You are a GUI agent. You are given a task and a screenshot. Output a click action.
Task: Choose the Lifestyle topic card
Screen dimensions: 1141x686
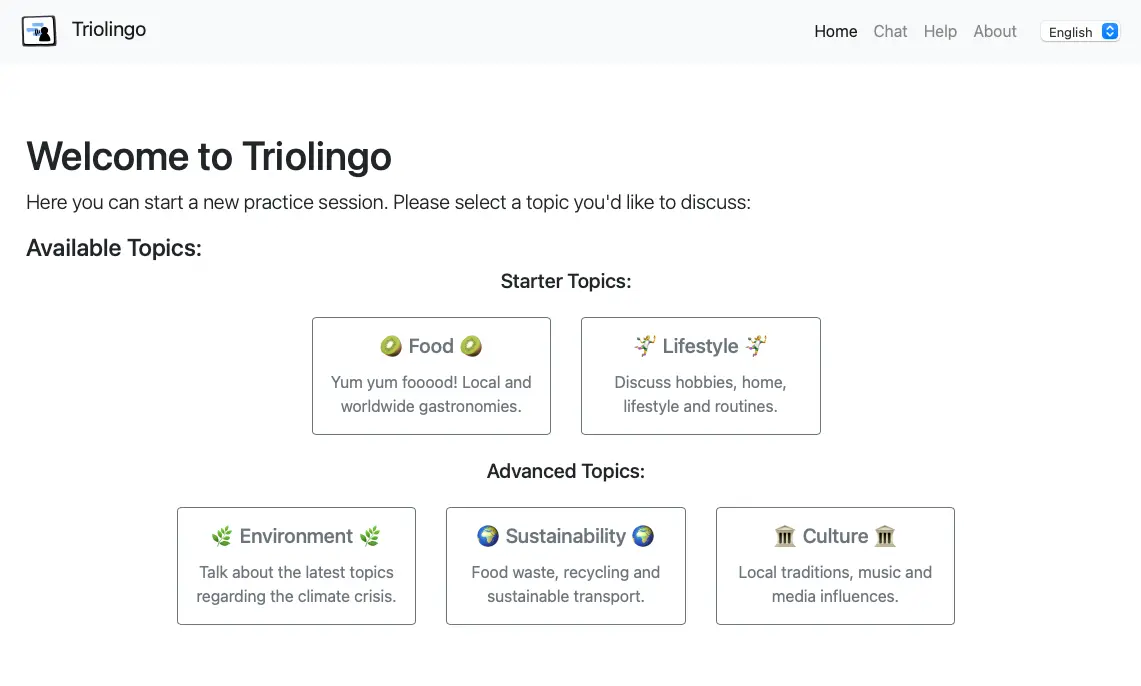point(700,376)
